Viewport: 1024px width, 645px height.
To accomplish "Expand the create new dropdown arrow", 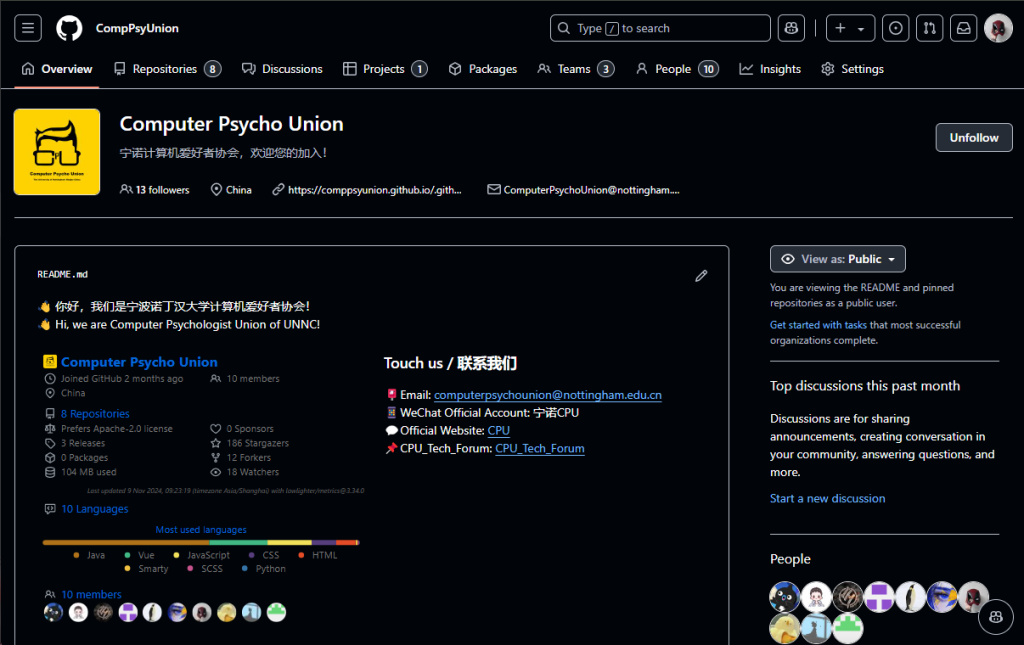I will pyautogui.click(x=861, y=29).
